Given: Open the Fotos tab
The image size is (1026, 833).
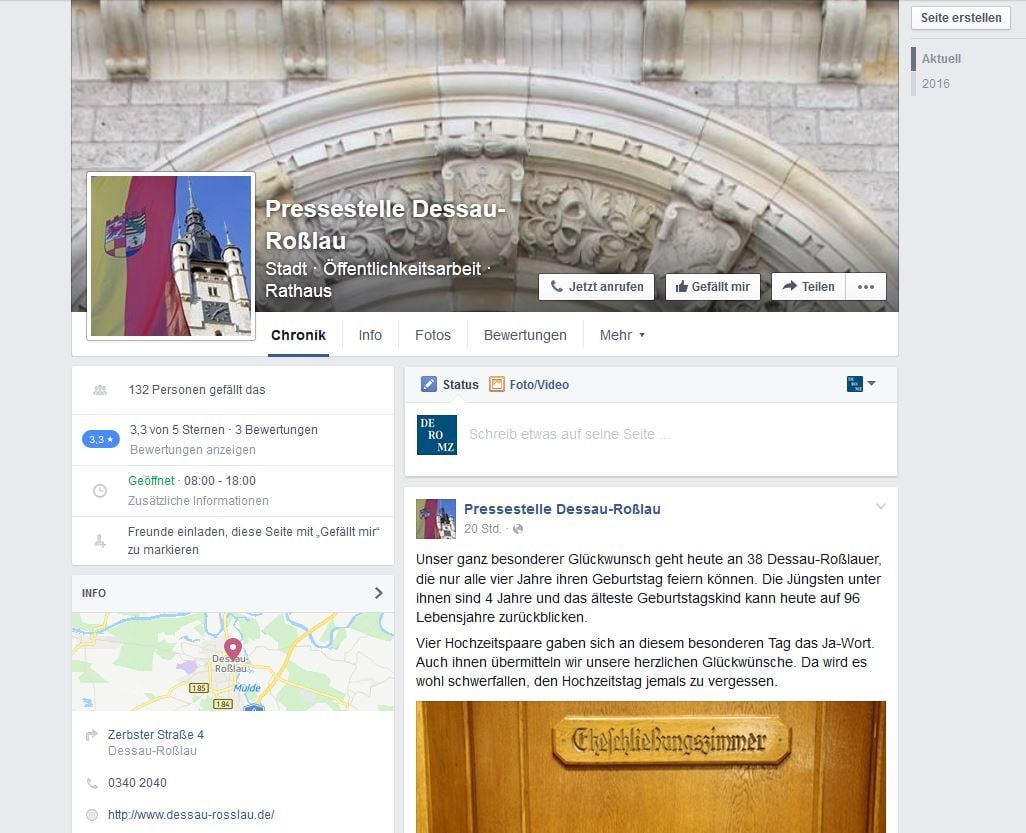Looking at the screenshot, I should coord(433,335).
